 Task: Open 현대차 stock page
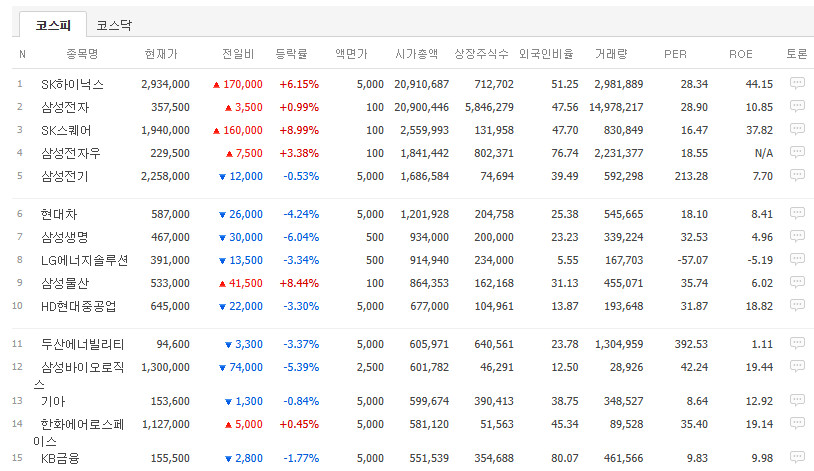coord(59,214)
